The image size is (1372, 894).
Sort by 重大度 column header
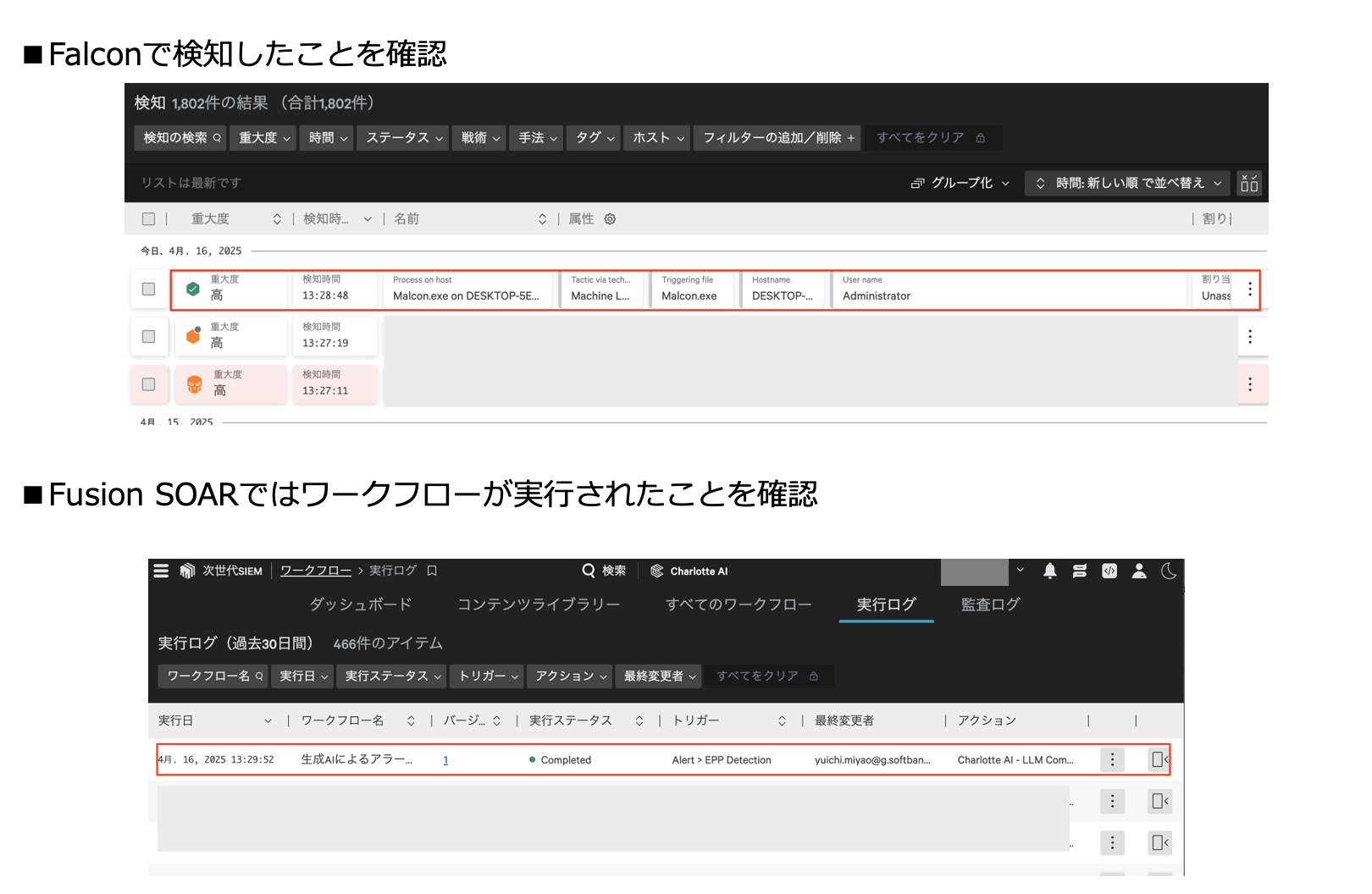pos(235,219)
